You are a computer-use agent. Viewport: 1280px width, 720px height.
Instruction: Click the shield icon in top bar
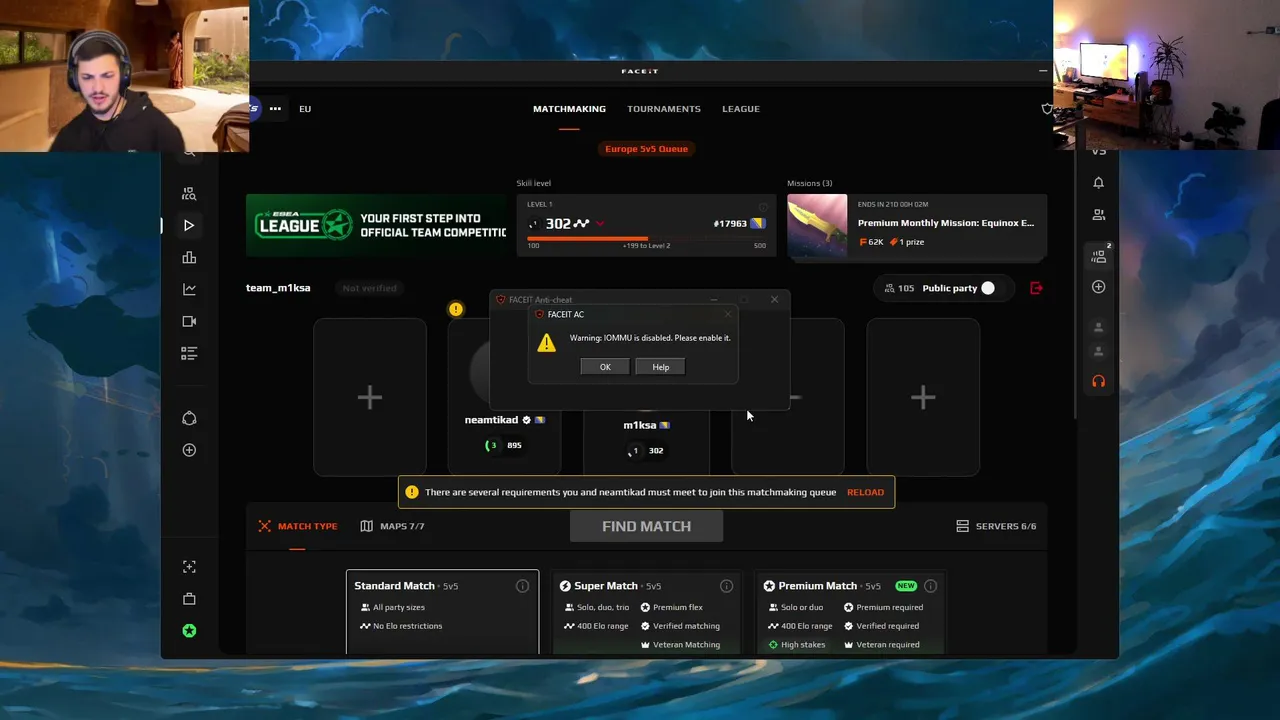point(1047,109)
